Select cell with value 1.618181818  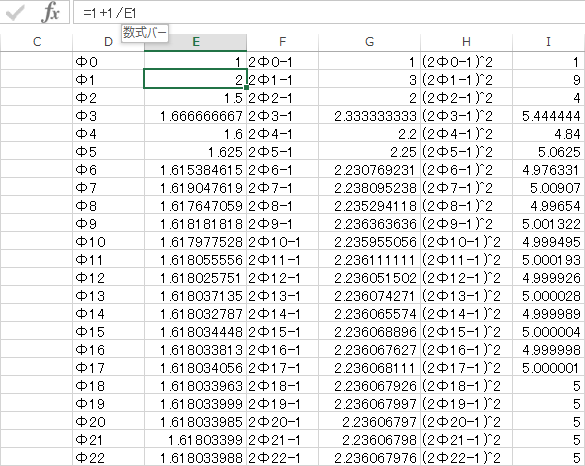coord(195,223)
